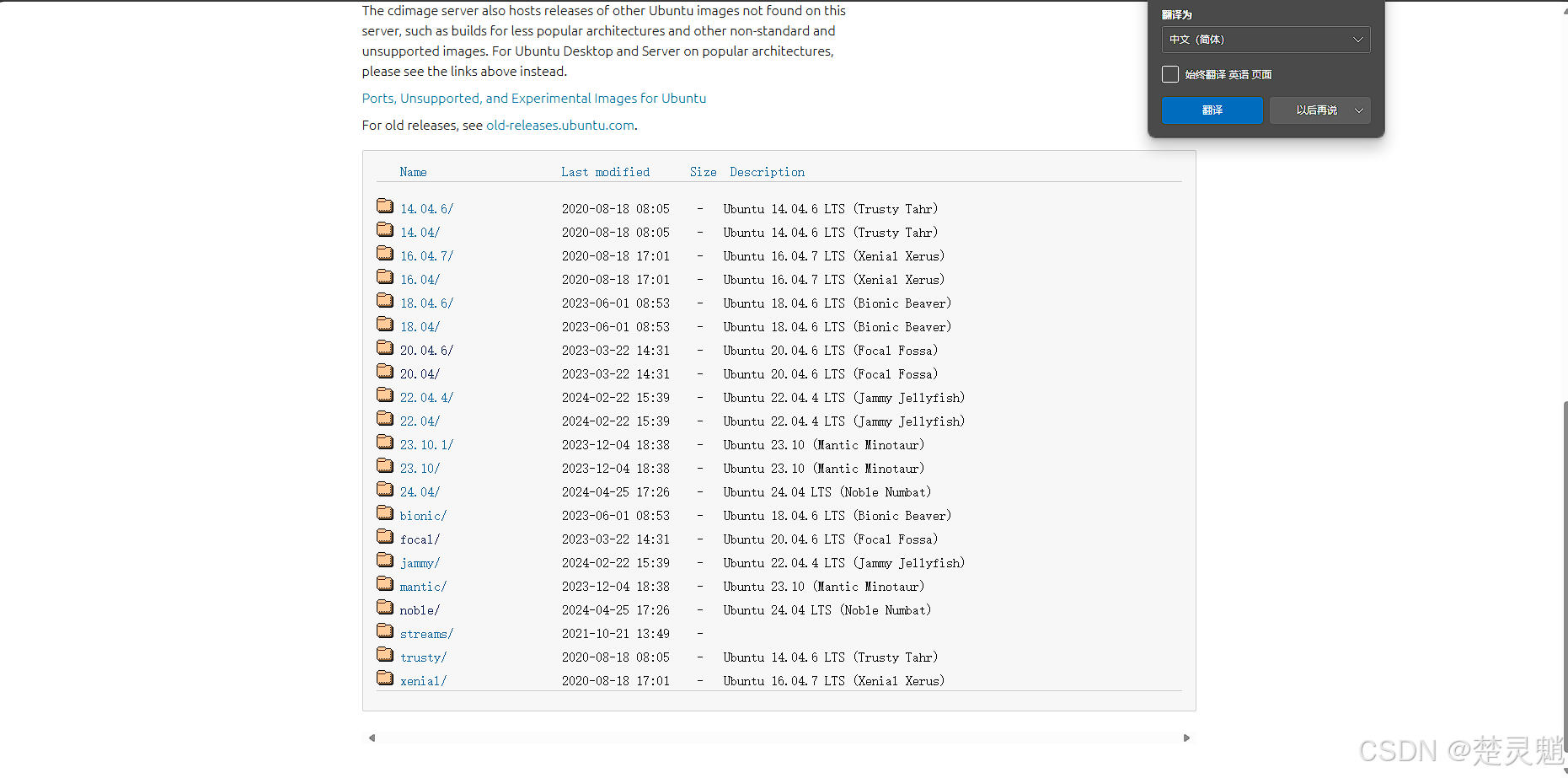Click the horizontal scrollbar left arrow

372,738
